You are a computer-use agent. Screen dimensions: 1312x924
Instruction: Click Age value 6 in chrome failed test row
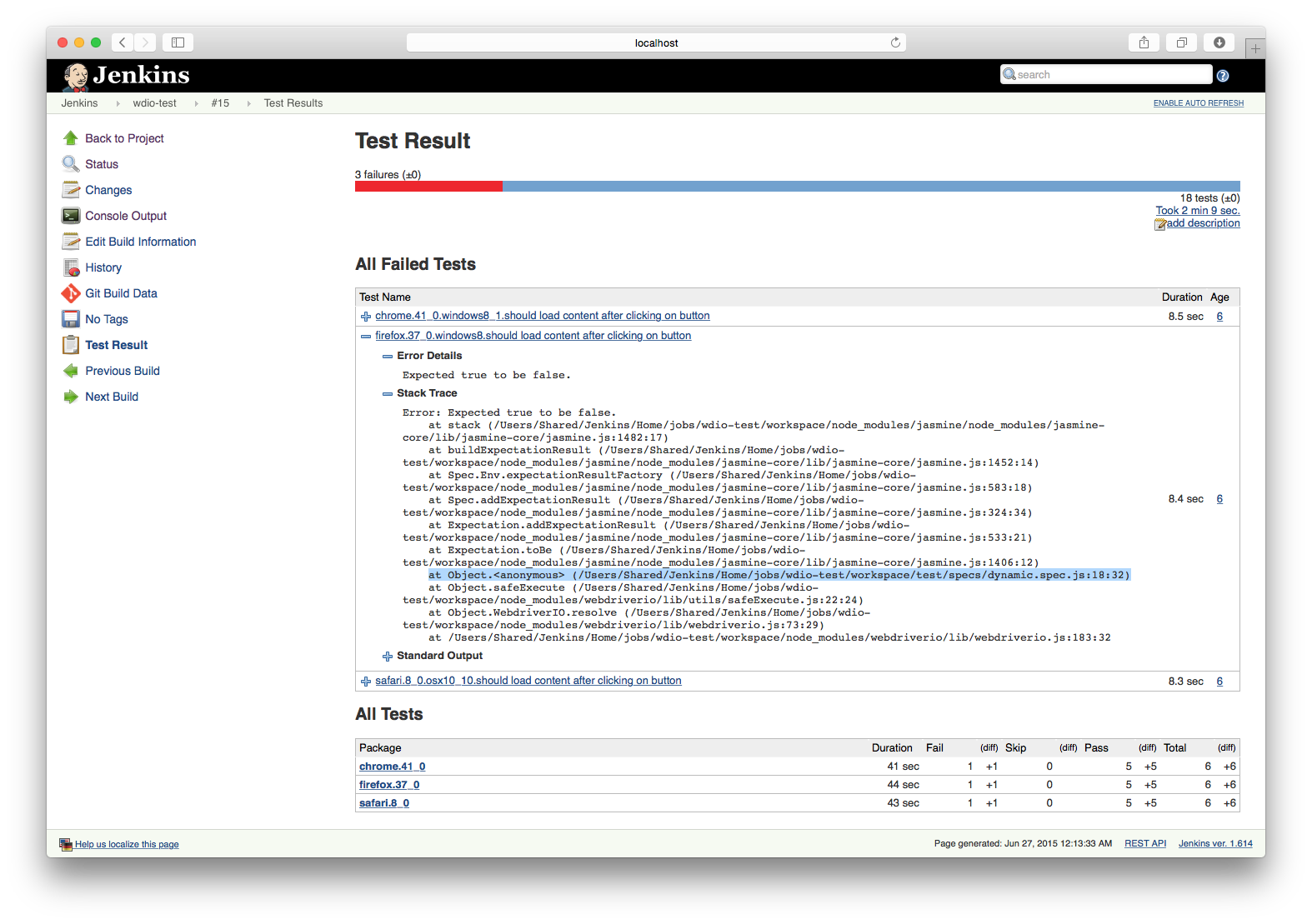(1219, 317)
